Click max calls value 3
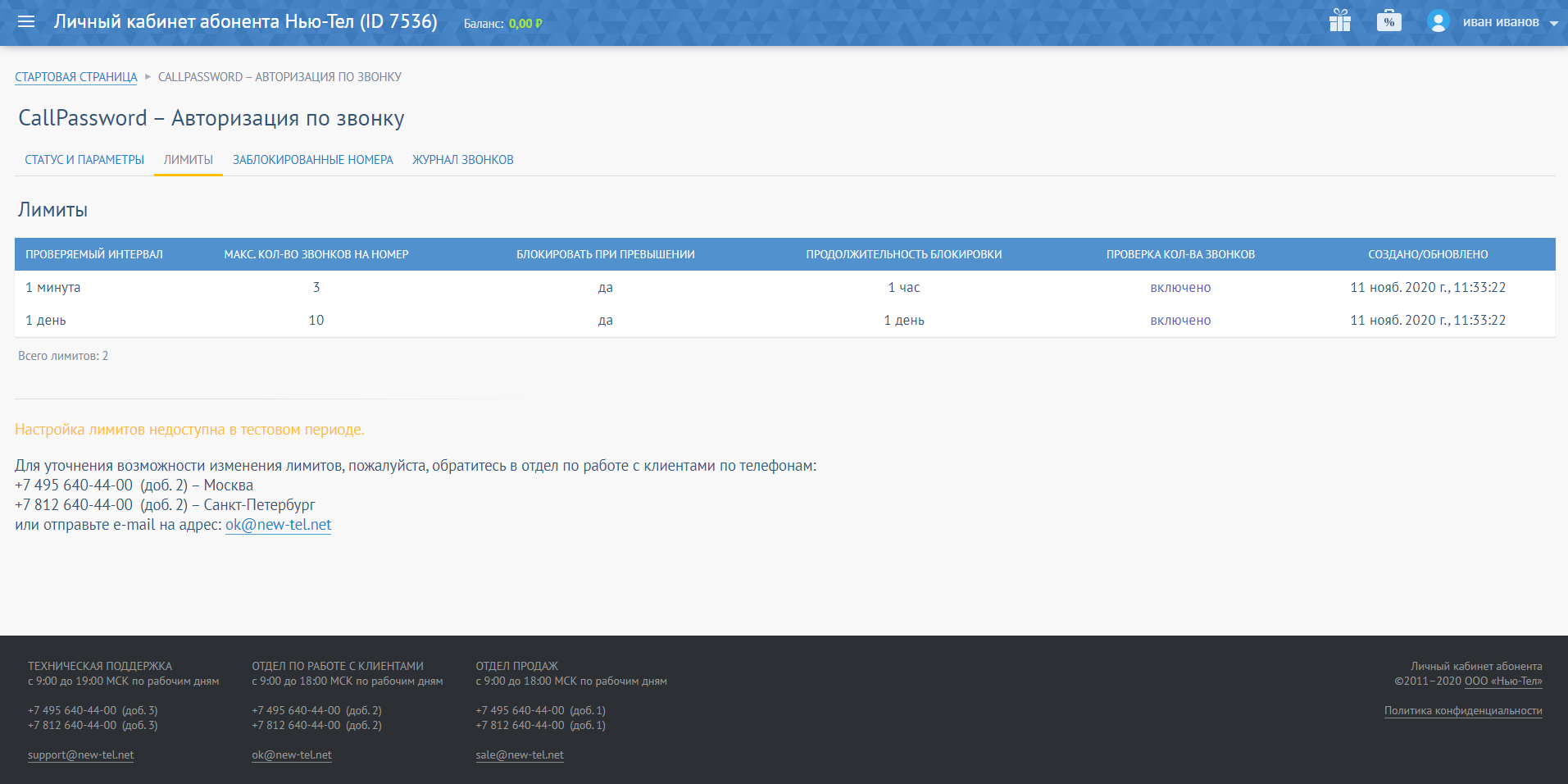The height and width of the screenshot is (784, 1568). pyautogui.click(x=316, y=288)
